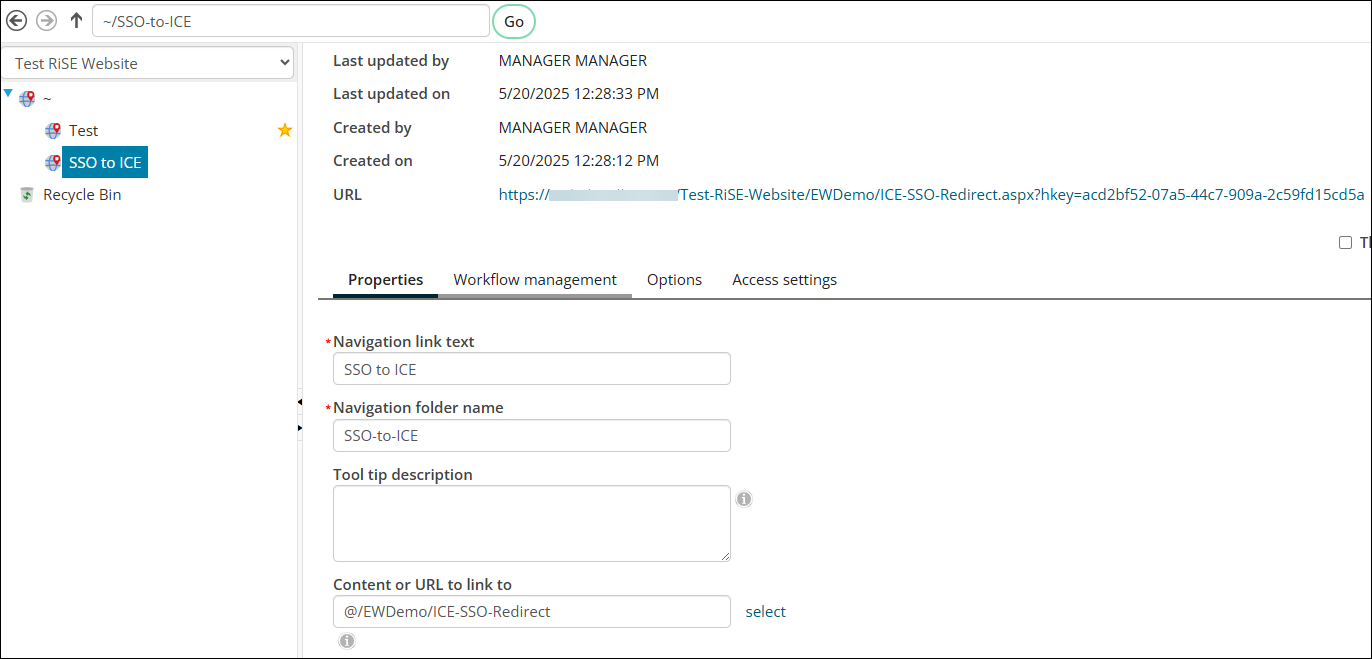The height and width of the screenshot is (659, 1372).
Task: Click the star icon beside Test
Action: 285,130
